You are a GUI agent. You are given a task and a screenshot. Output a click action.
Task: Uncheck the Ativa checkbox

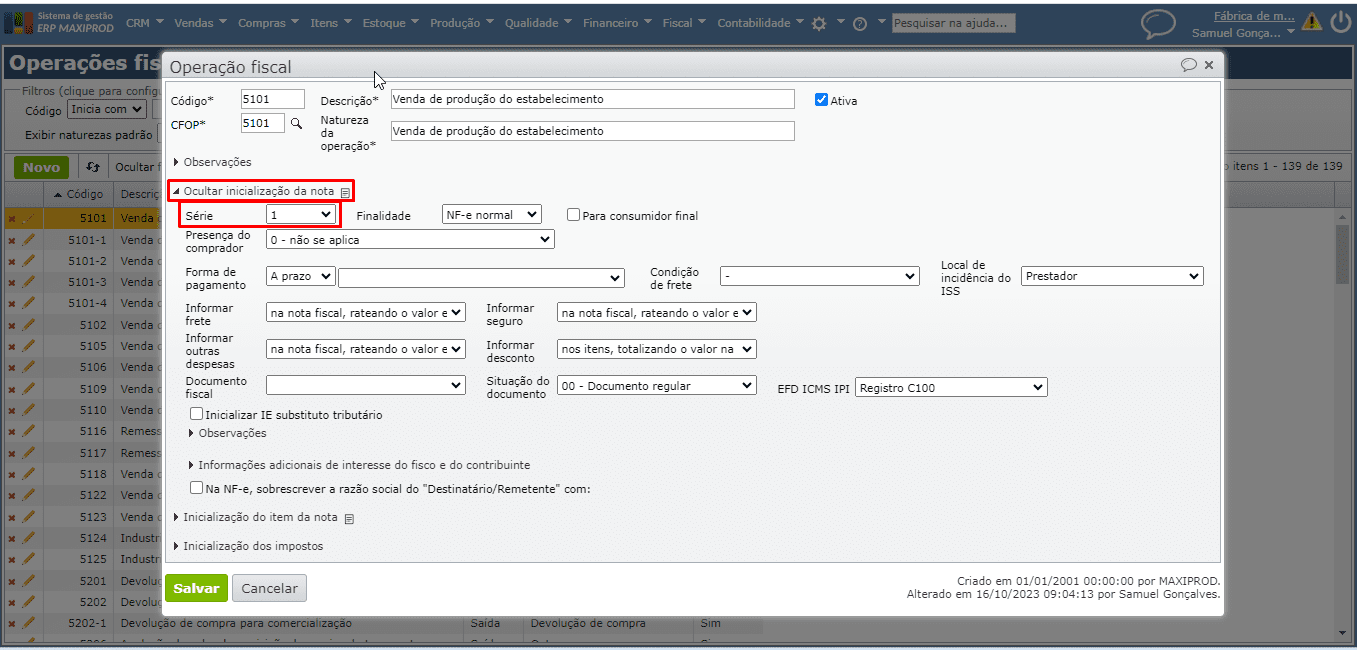click(821, 100)
